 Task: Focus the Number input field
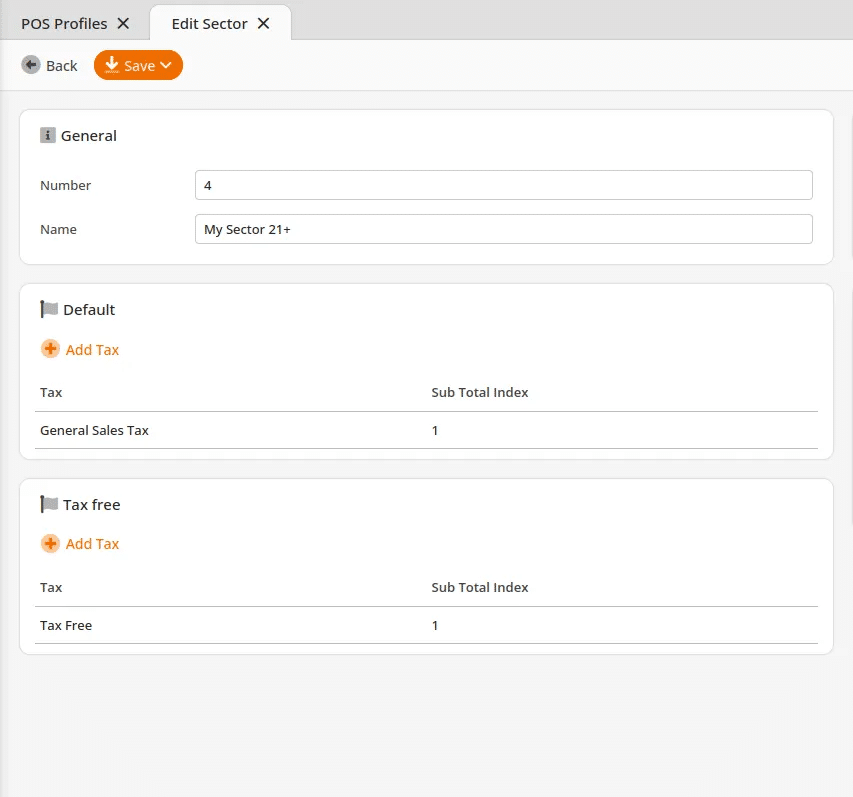[504, 185]
